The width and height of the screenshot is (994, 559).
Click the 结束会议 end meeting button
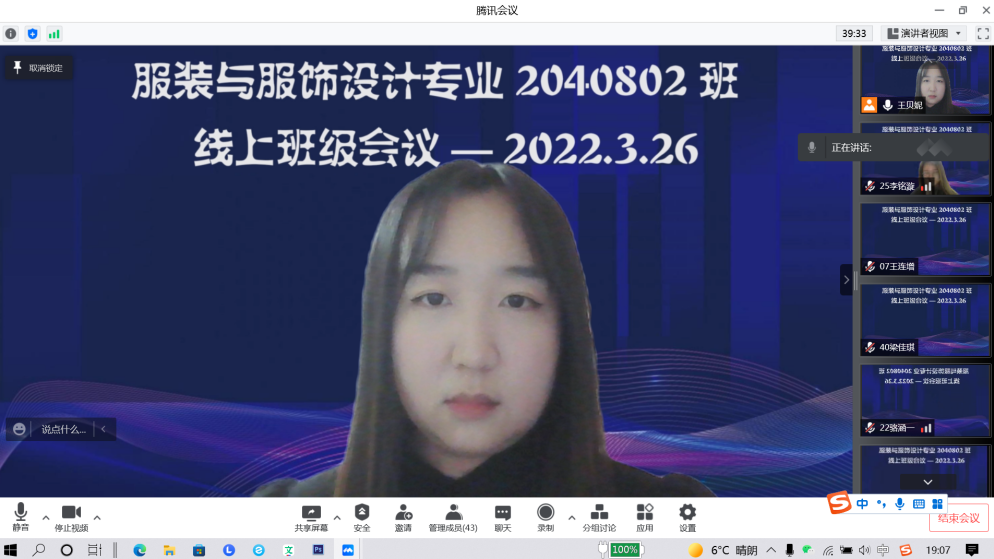pos(958,518)
